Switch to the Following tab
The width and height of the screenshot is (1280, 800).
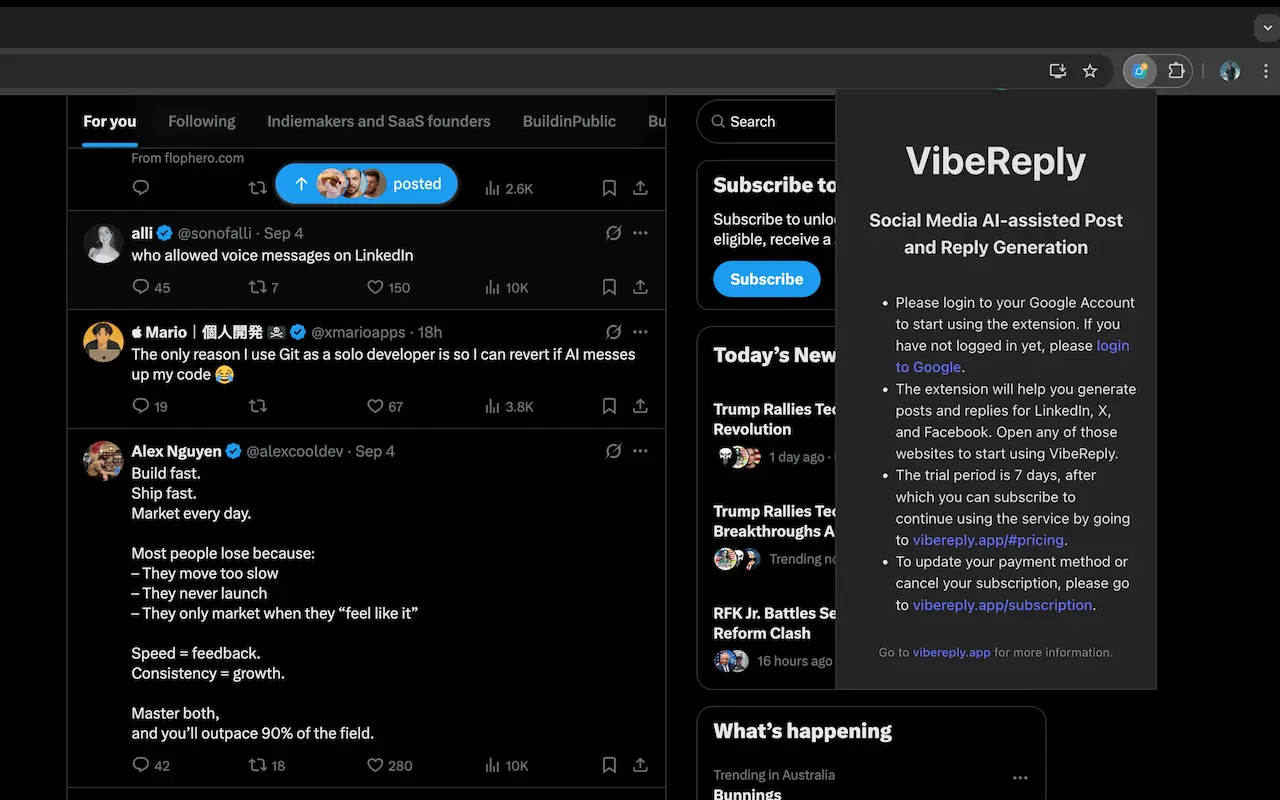coord(202,121)
